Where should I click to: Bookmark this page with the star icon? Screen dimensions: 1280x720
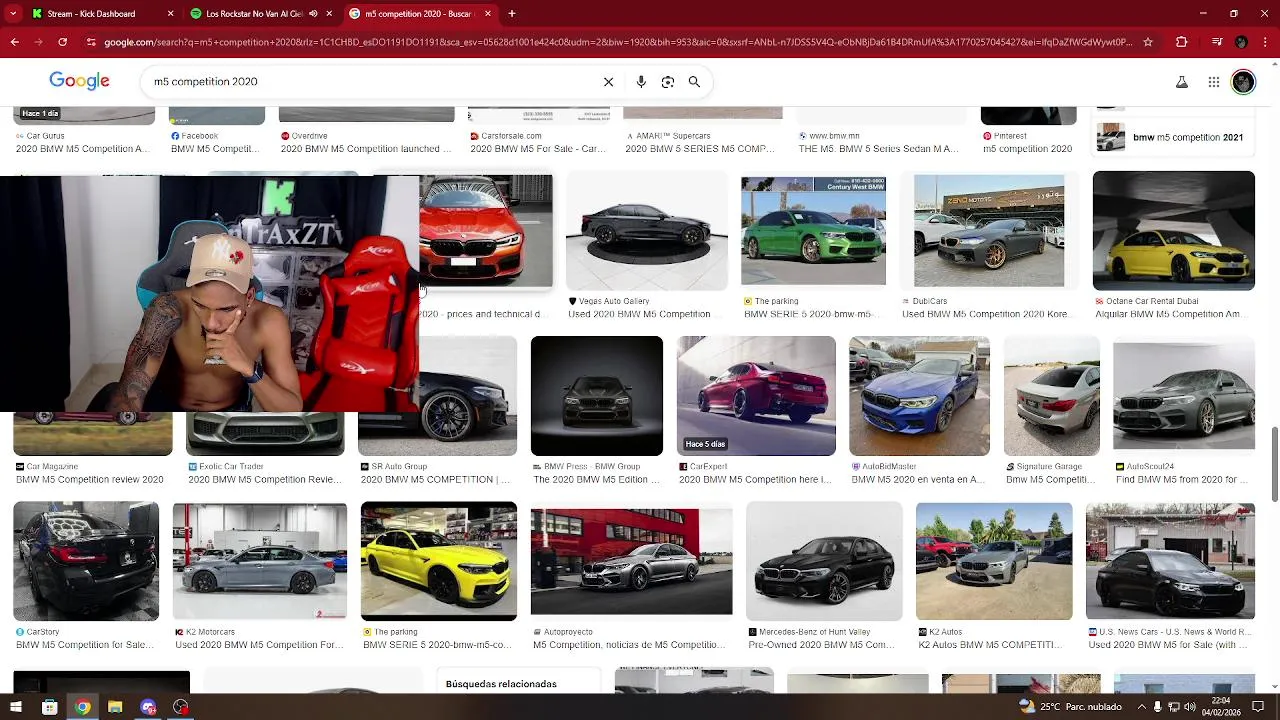(1148, 42)
